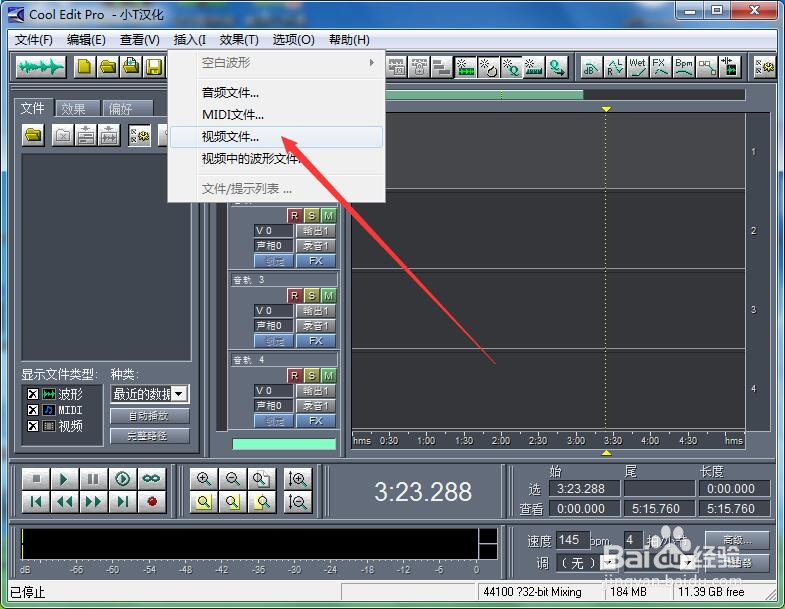Click 完整路径 button

pyautogui.click(x=150, y=436)
